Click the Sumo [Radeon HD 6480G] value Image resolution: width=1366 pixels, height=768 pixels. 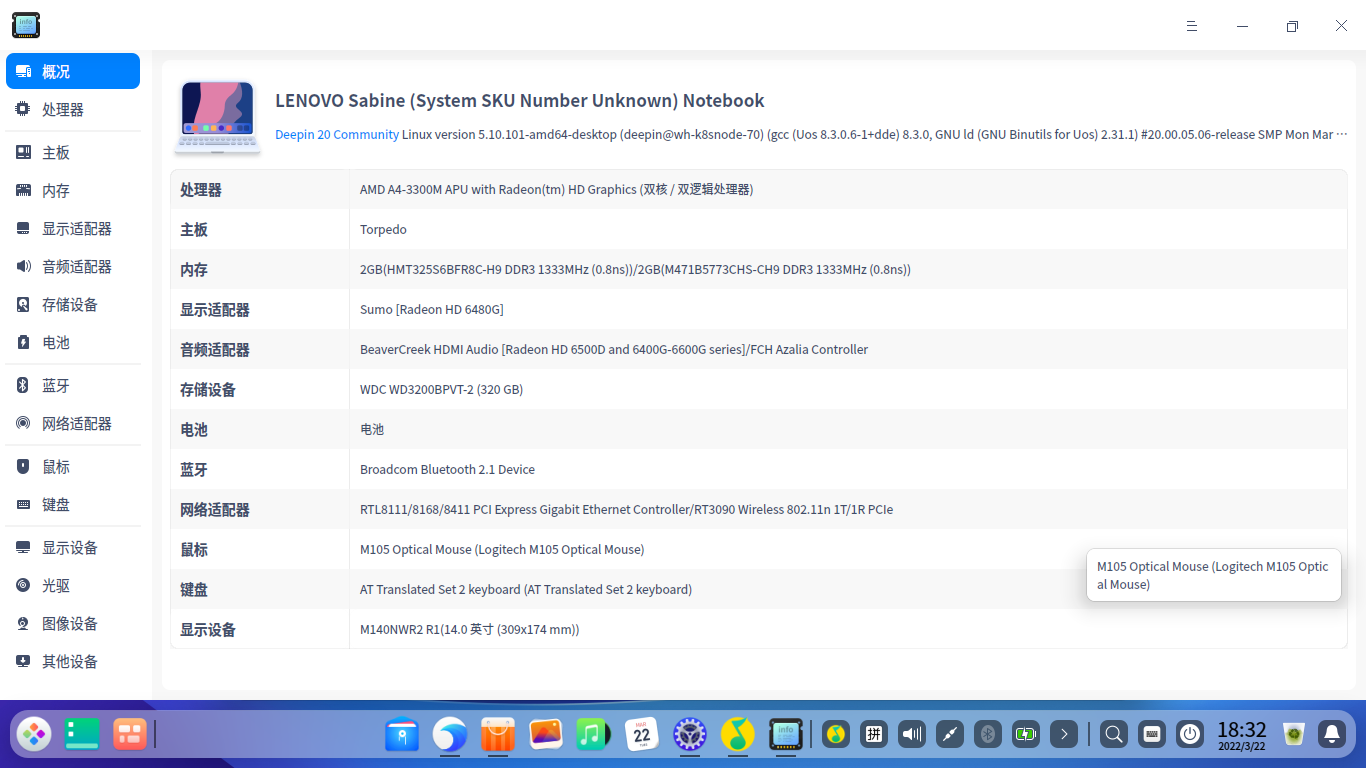pos(431,309)
